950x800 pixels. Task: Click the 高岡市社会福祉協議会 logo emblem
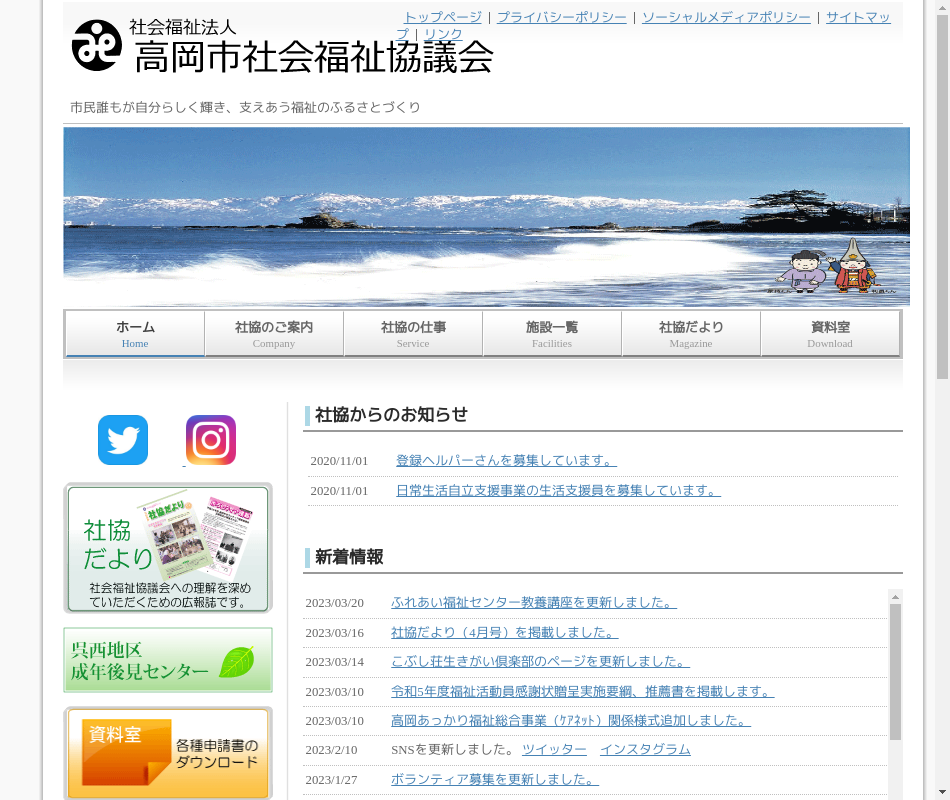pos(97,46)
